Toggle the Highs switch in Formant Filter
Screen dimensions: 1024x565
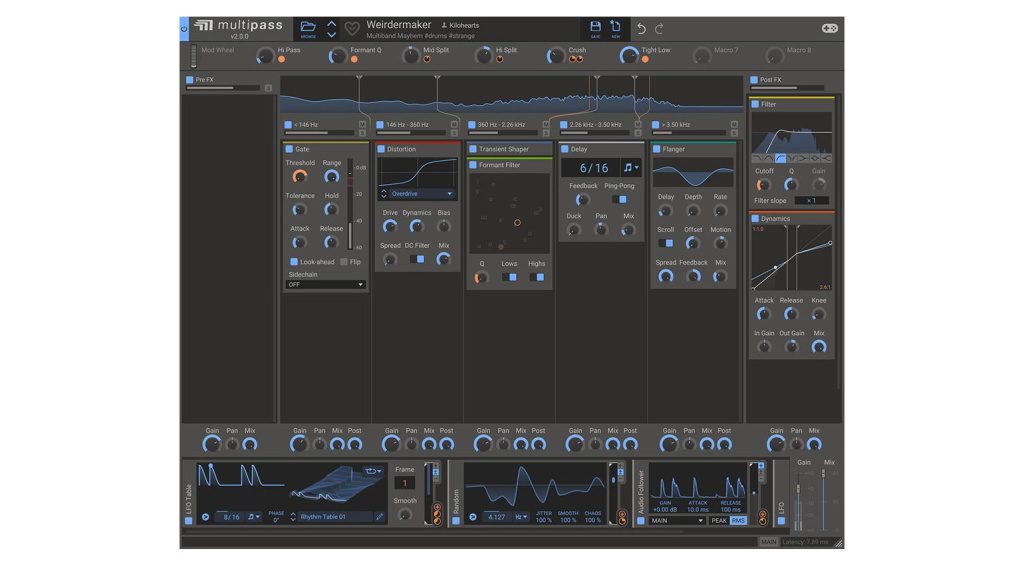point(537,278)
